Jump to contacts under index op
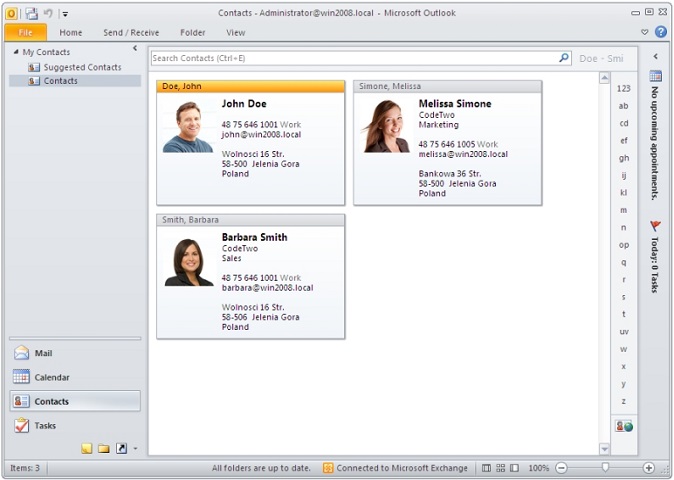This screenshot has height=480, width=674. pyautogui.click(x=623, y=245)
